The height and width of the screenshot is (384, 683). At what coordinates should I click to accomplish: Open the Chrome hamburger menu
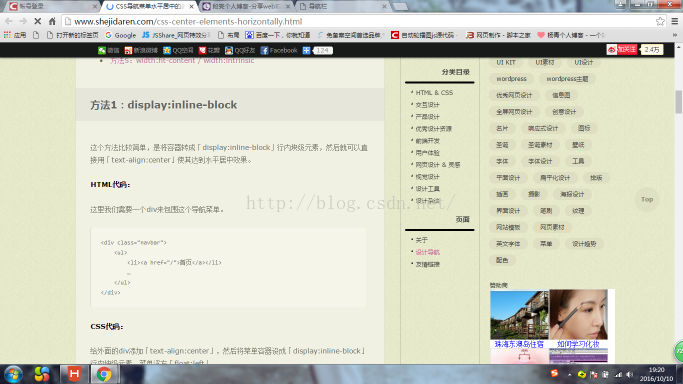675,21
